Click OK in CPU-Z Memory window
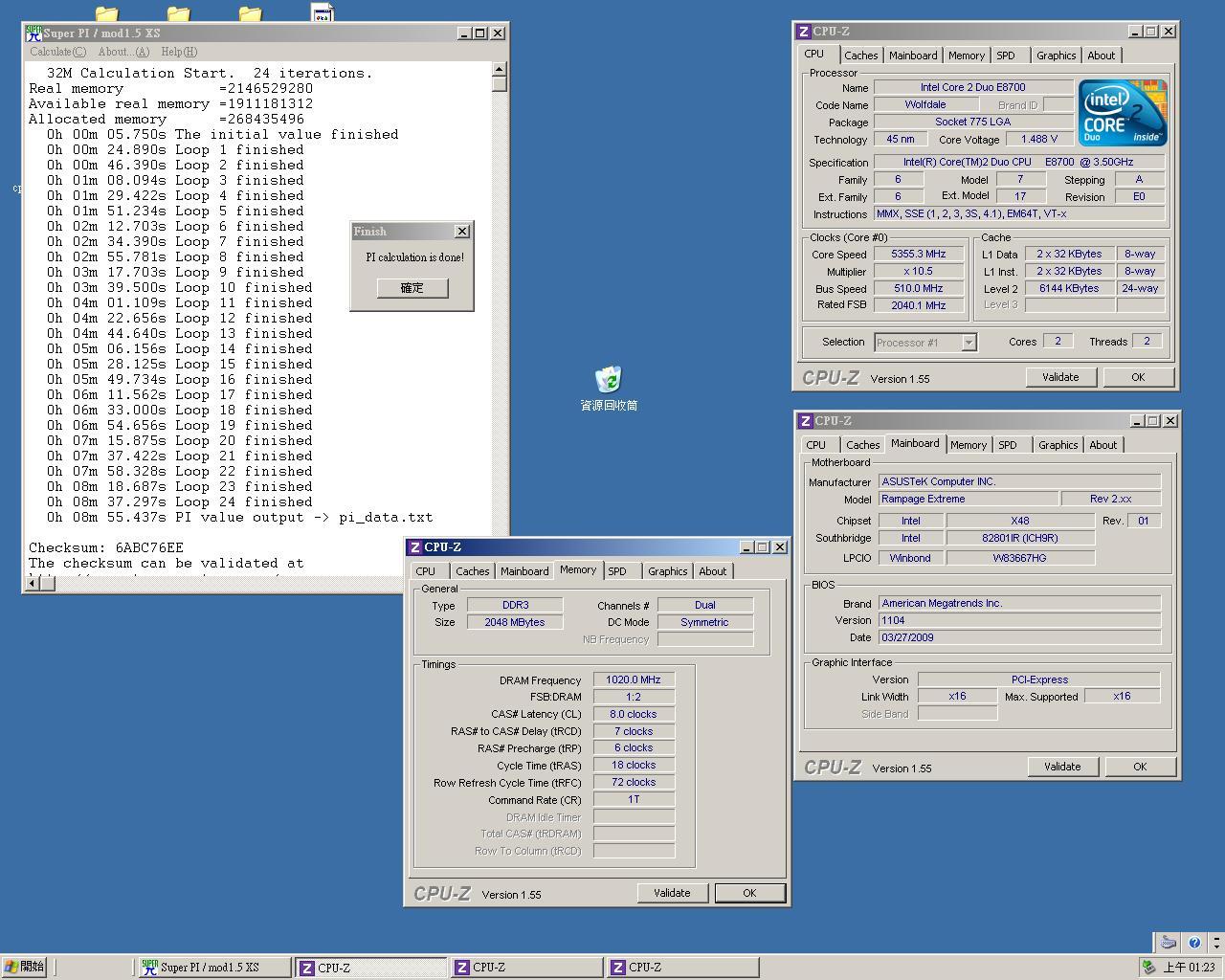Image resolution: width=1225 pixels, height=980 pixels. point(749,893)
